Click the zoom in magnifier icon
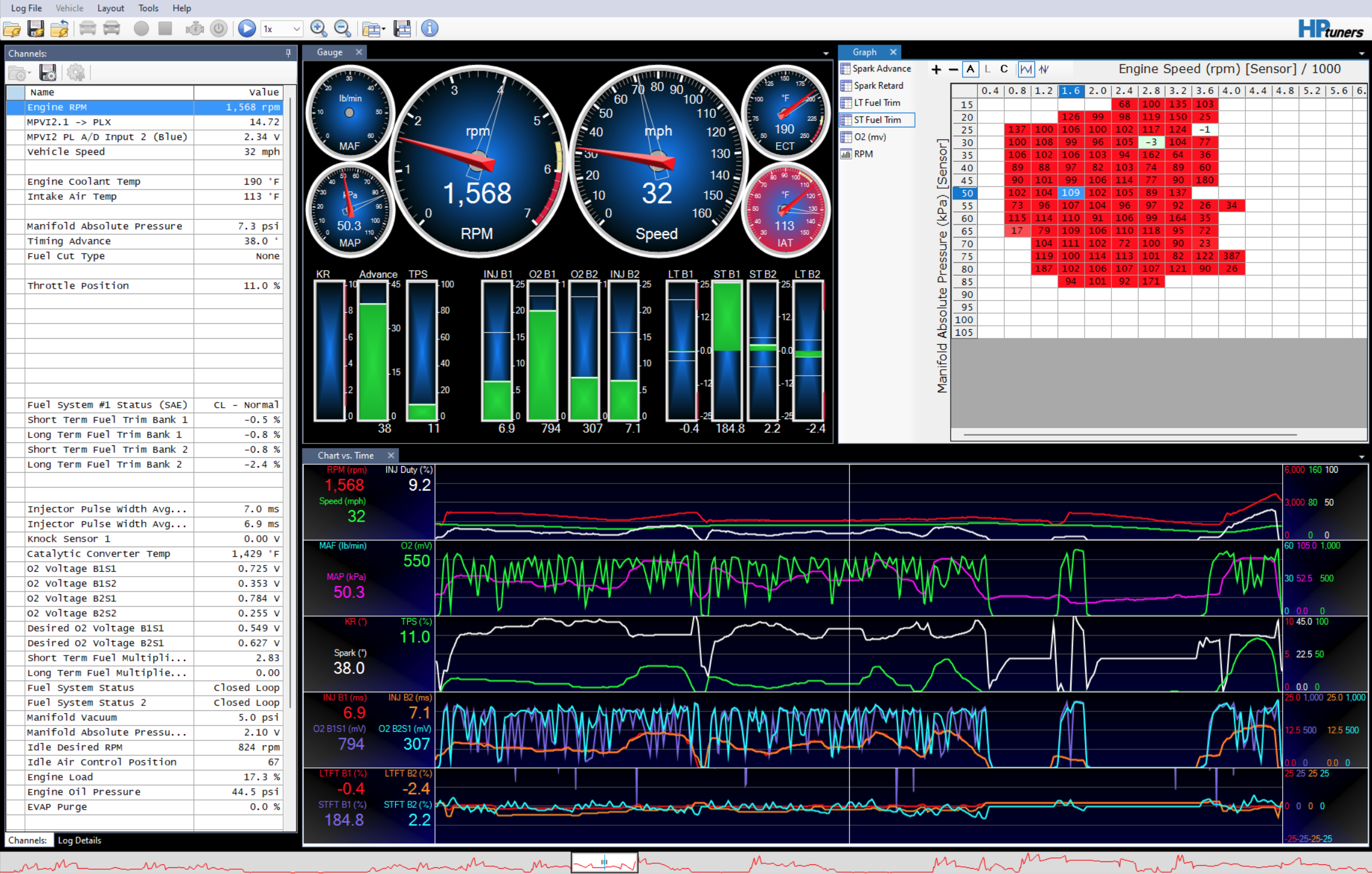The image size is (1372, 874). click(x=318, y=29)
